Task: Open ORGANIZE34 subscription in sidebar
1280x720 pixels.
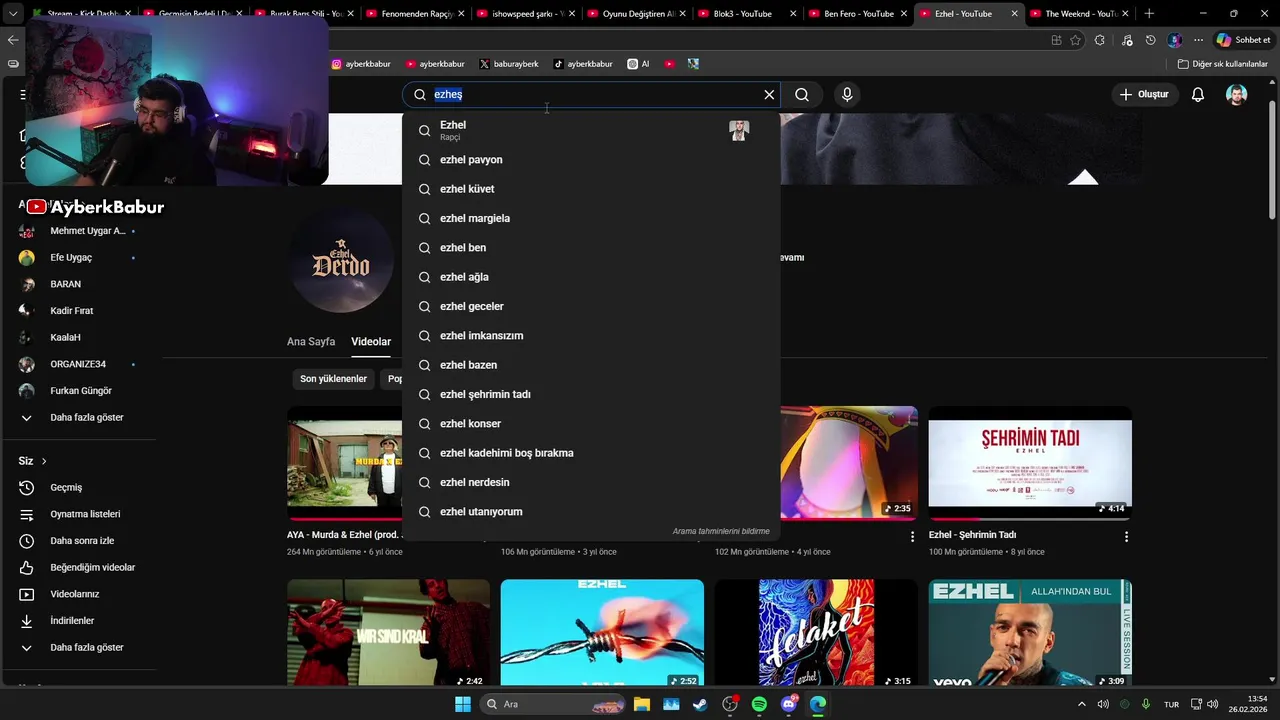Action: (x=80, y=364)
